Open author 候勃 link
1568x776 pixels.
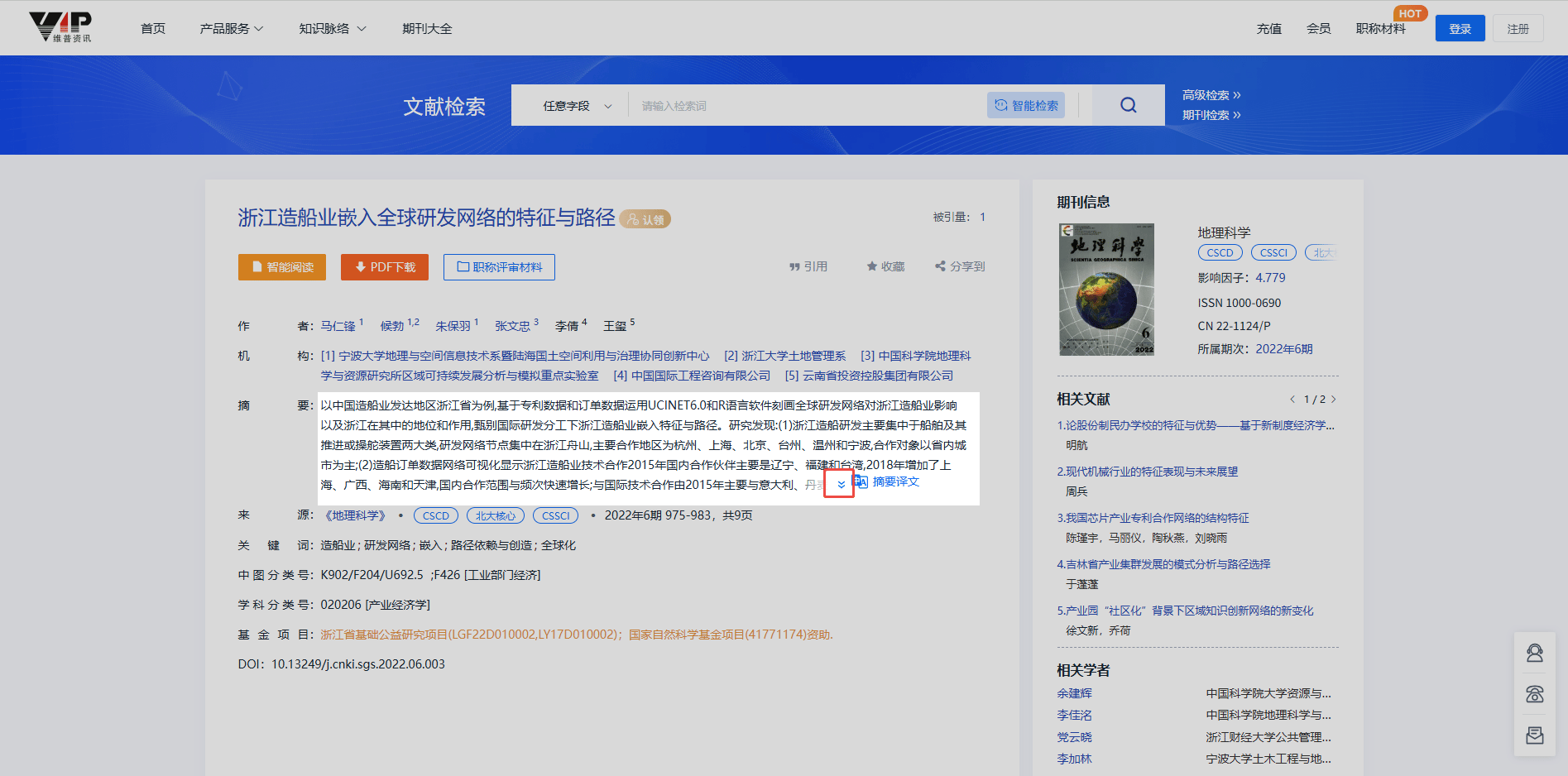click(392, 326)
